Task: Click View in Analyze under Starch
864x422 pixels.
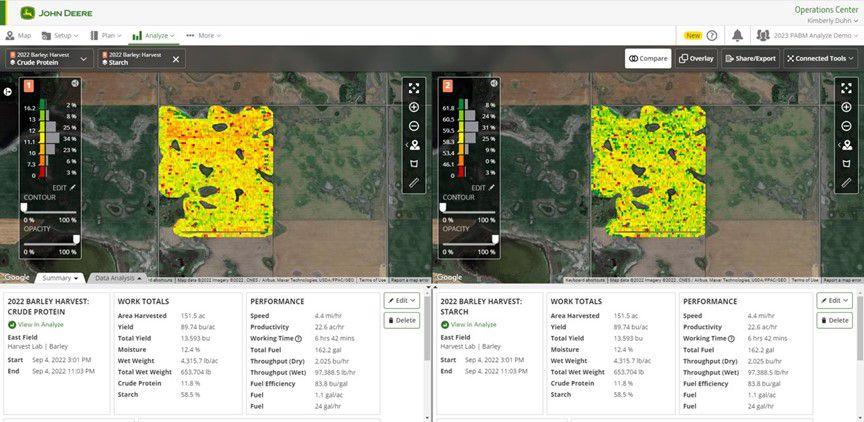Action: pos(468,325)
